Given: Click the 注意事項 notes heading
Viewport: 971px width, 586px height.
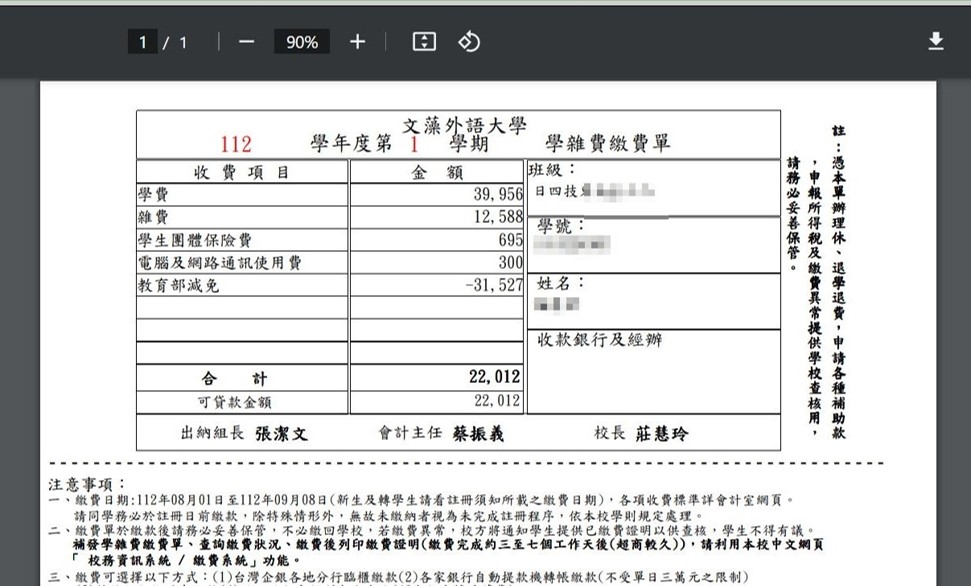Looking at the screenshot, I should pos(87,484).
